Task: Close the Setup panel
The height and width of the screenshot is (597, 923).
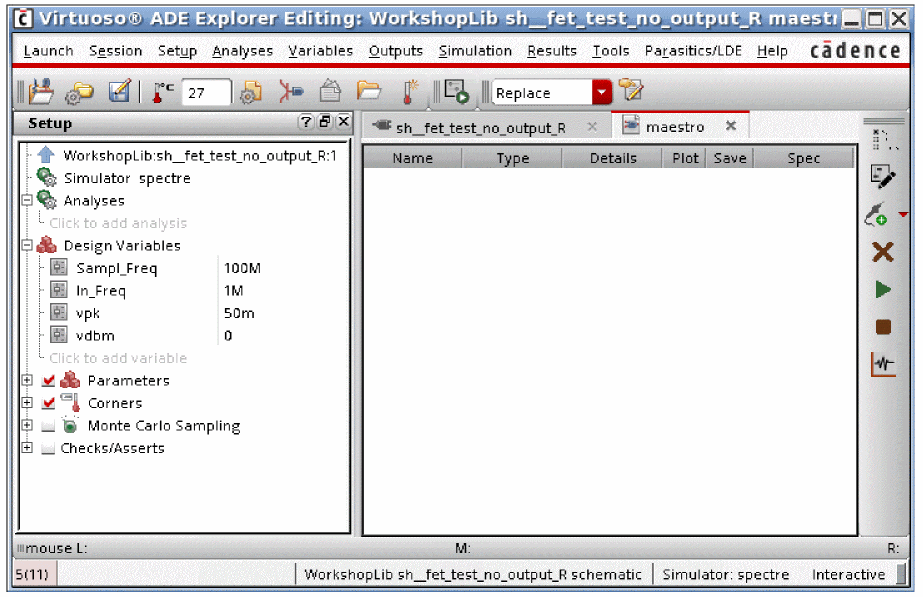Action: (x=344, y=122)
